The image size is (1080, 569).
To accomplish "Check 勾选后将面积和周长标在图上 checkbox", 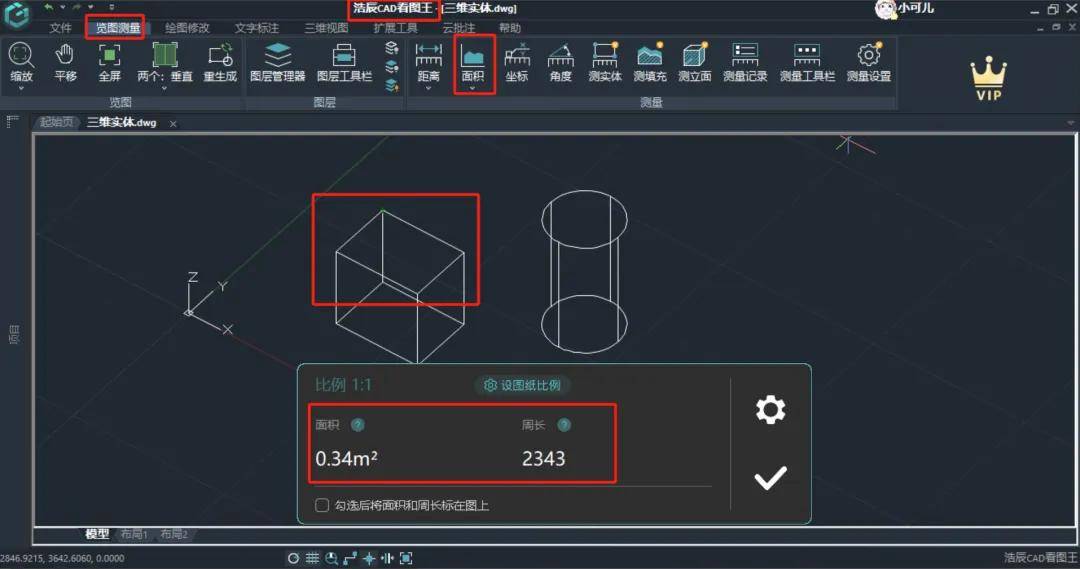I will (x=322, y=505).
